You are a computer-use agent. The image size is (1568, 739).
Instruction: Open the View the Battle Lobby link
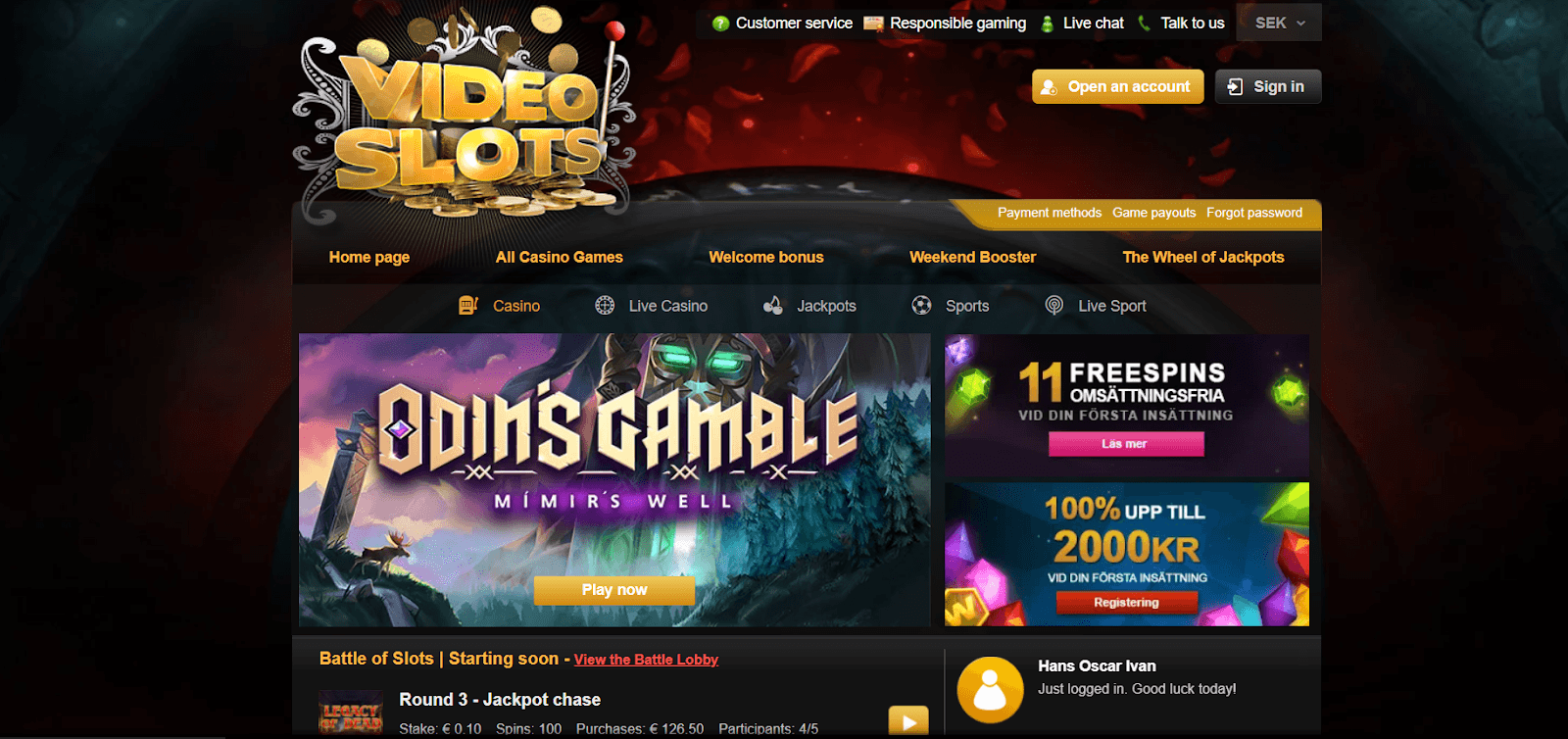646,660
